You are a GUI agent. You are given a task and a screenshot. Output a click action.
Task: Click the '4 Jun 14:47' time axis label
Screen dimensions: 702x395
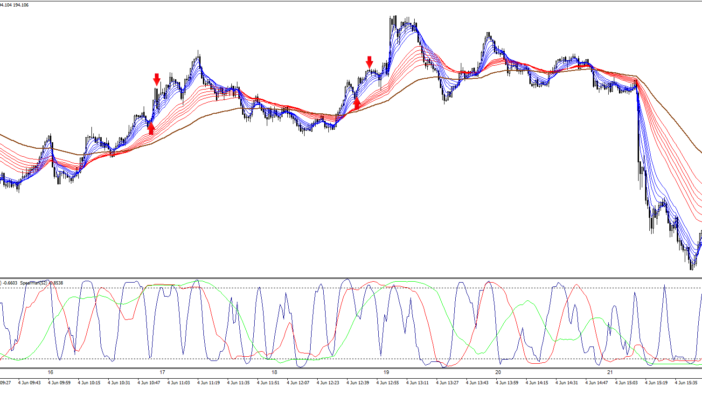pos(596,383)
